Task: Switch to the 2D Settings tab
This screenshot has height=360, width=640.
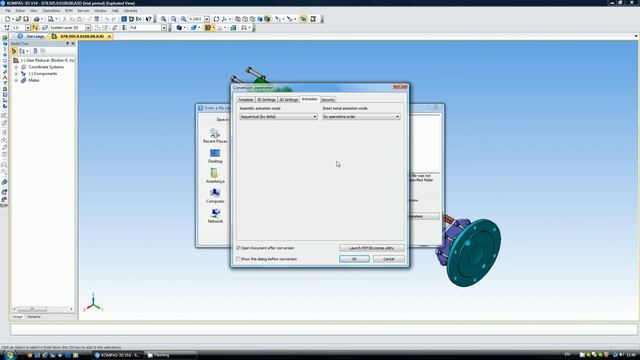Action: (x=289, y=100)
